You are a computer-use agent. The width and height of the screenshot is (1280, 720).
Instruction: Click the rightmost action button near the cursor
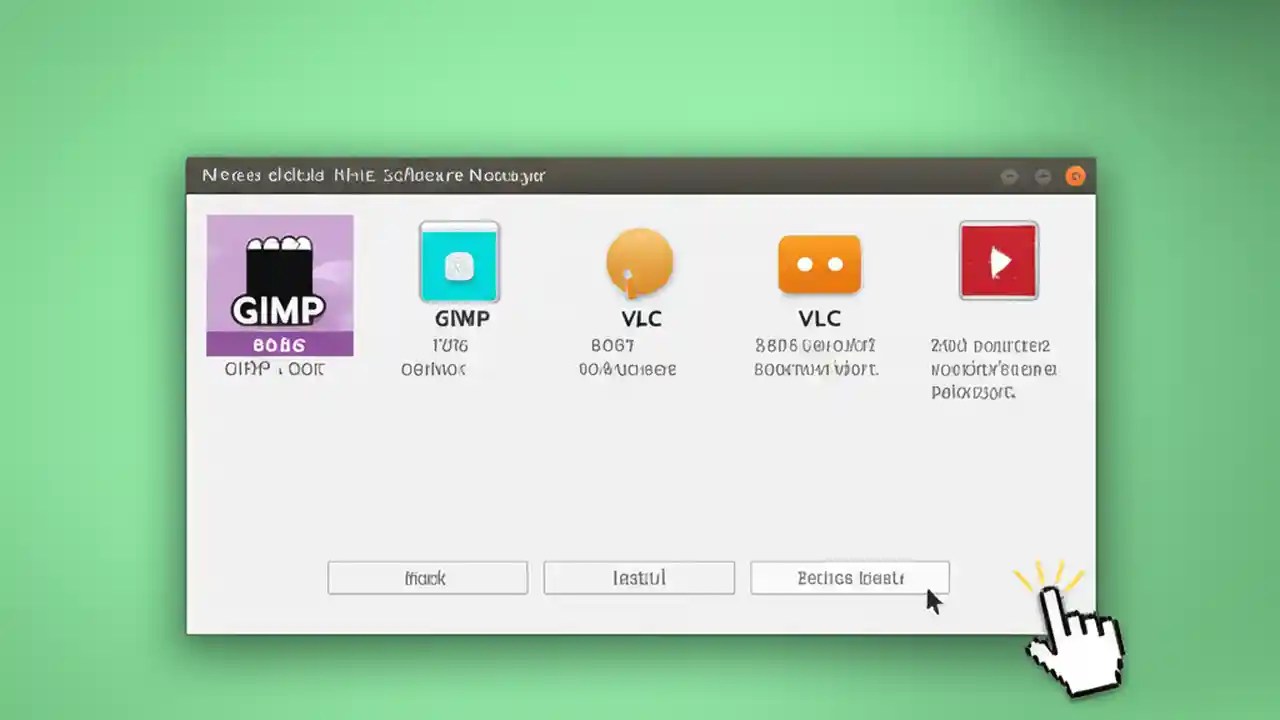click(850, 578)
